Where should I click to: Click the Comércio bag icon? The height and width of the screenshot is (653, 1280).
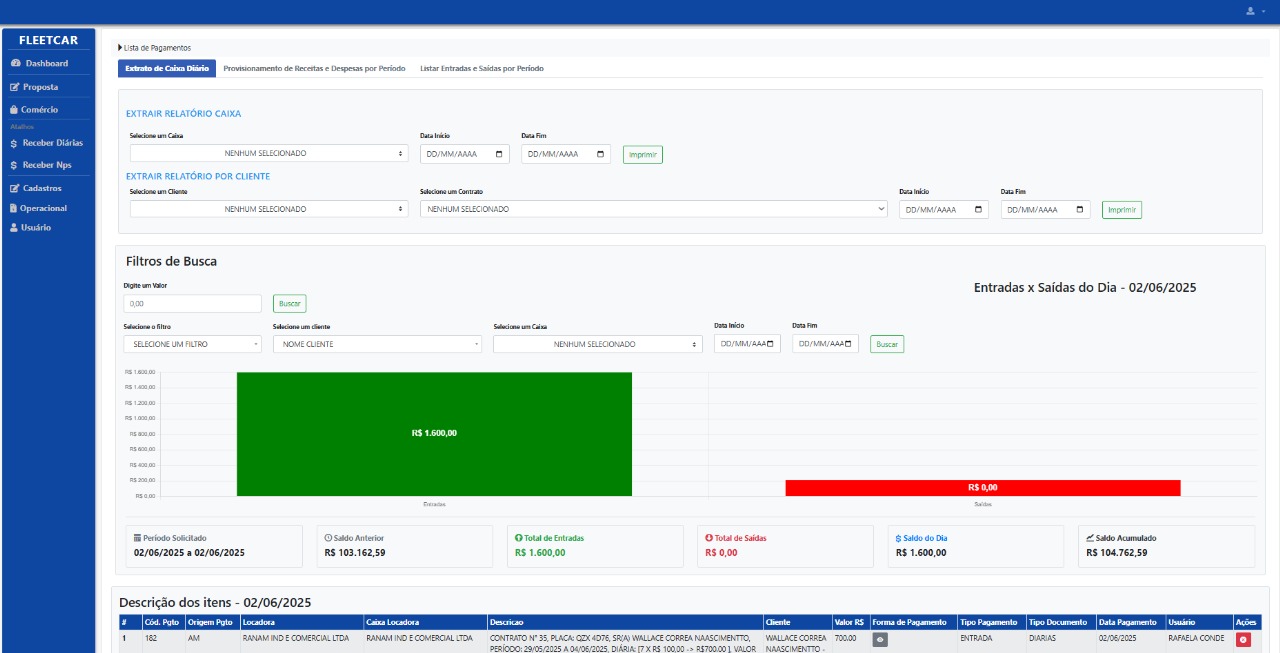[14, 109]
